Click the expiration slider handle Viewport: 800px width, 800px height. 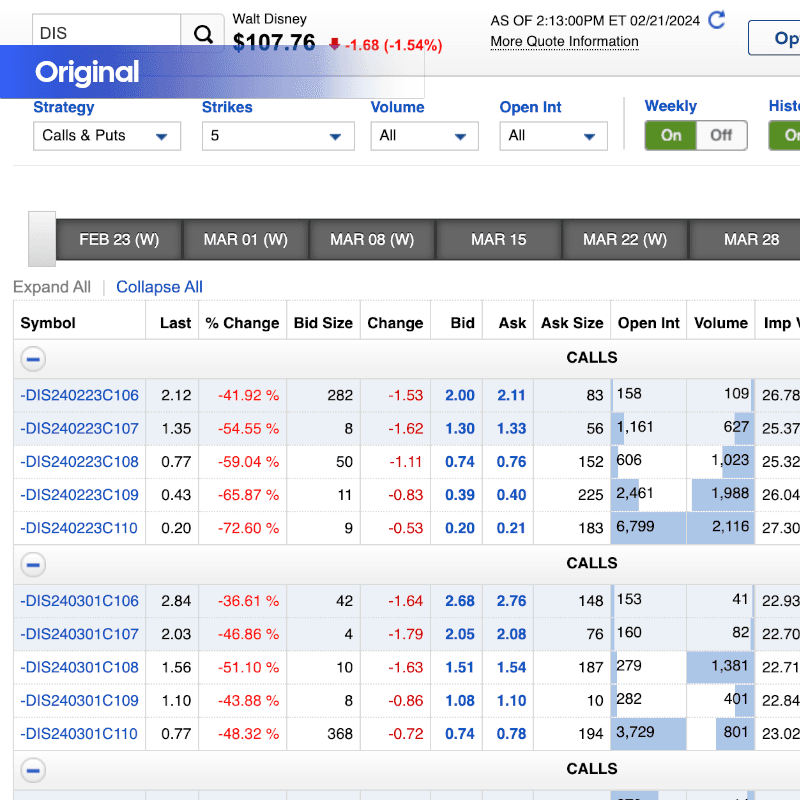pos(42,239)
